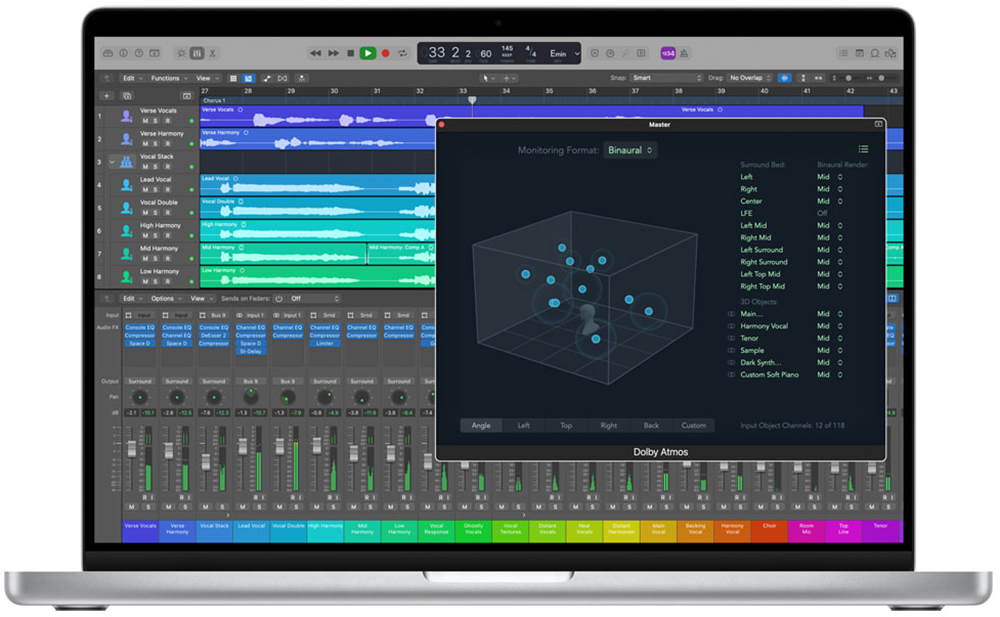
Task: Record-enable the Lead Vocal track
Action: [x=168, y=190]
